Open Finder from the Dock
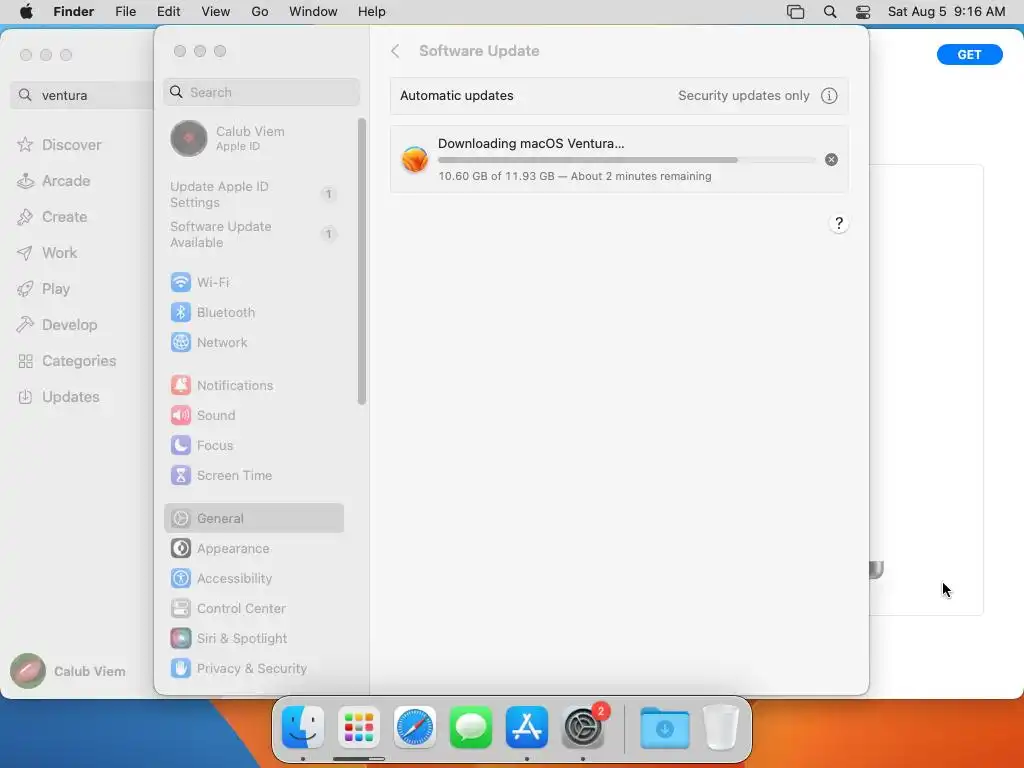 coord(303,727)
